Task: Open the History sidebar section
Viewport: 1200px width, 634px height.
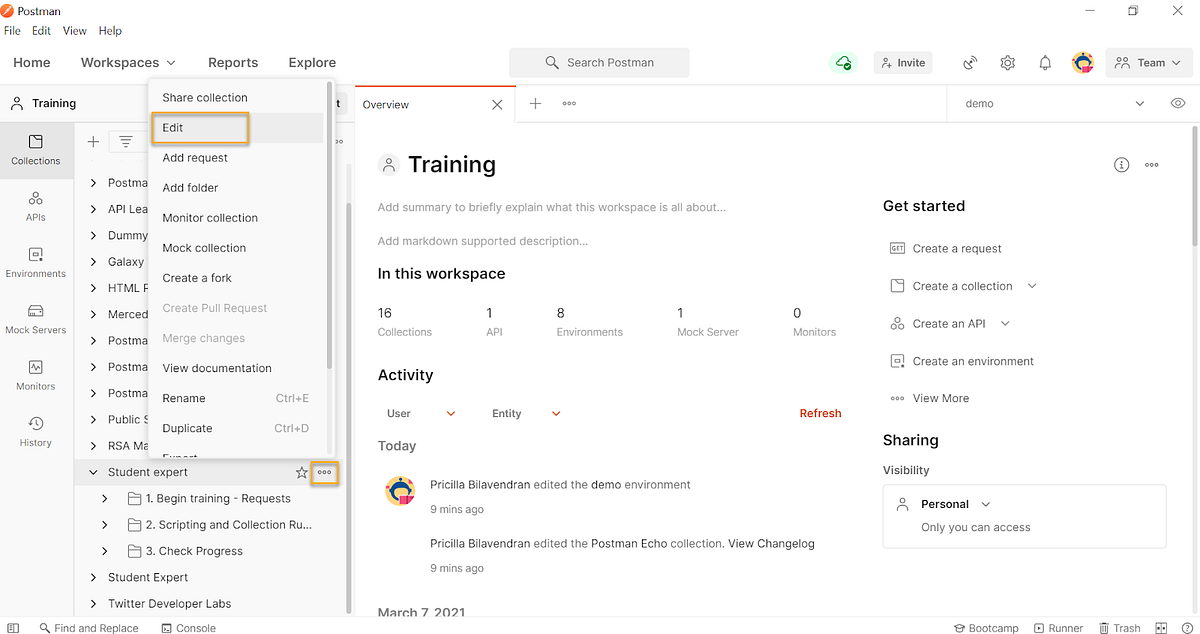Action: click(x=36, y=432)
